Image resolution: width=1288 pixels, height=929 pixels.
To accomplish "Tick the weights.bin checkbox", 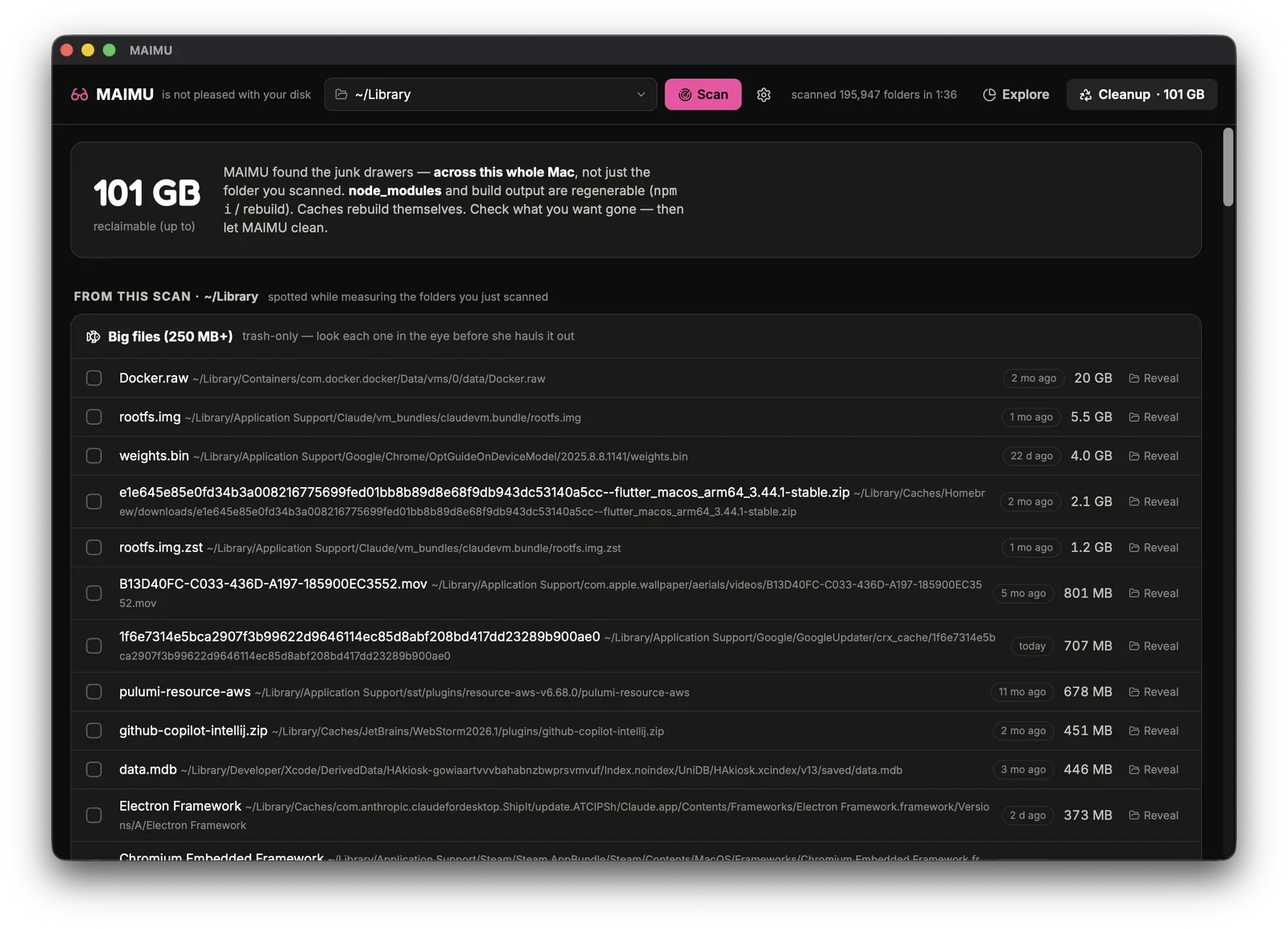I will point(94,456).
